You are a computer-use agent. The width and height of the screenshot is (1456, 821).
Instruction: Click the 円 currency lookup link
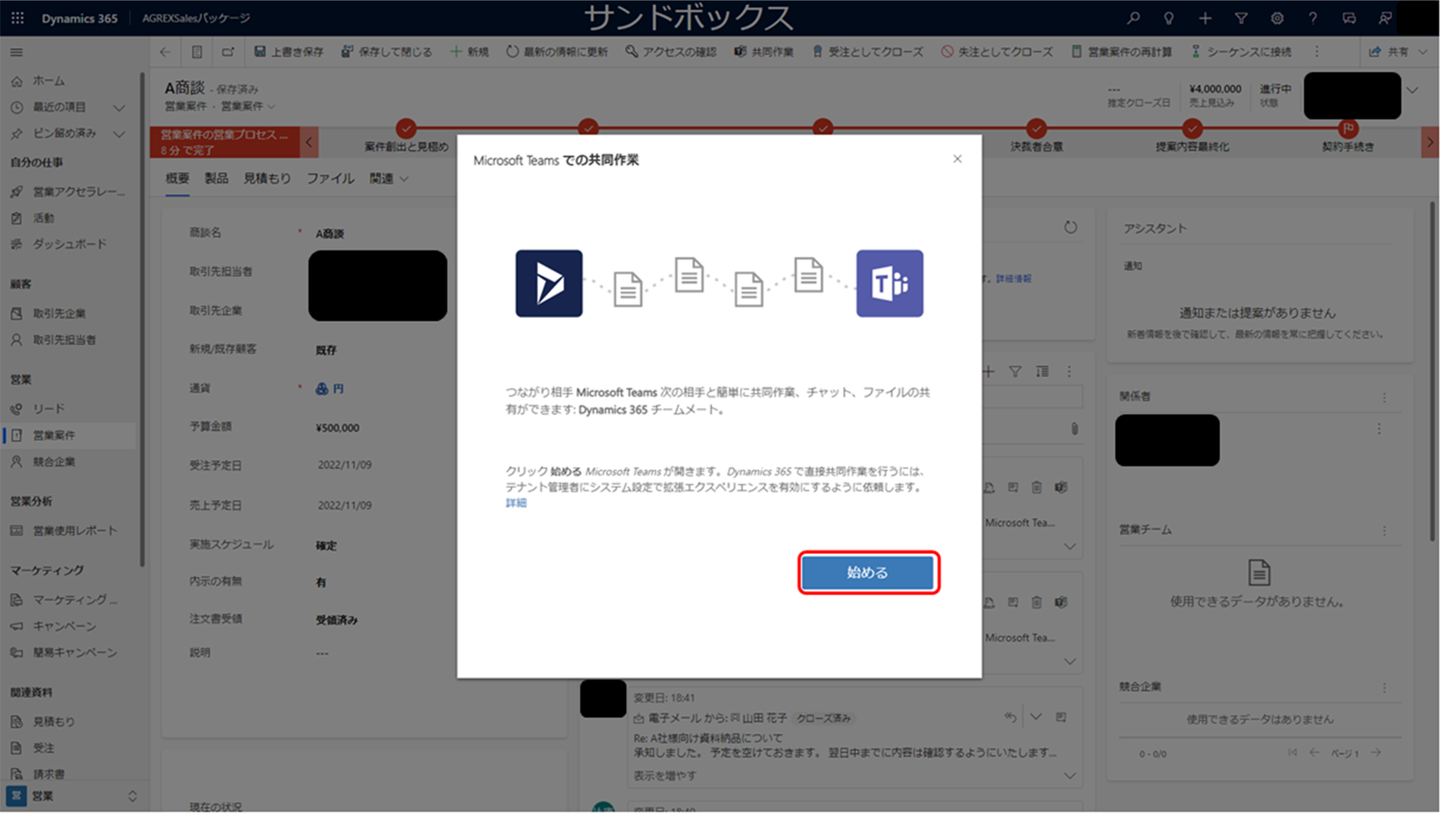337,388
